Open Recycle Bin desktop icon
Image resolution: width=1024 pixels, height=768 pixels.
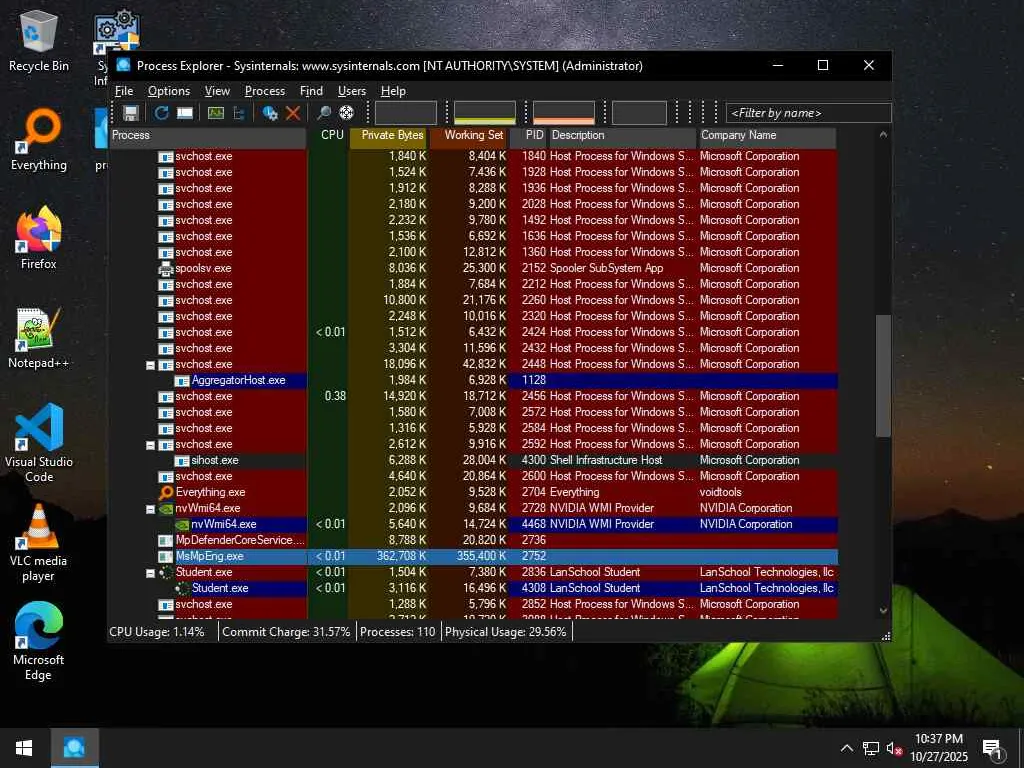[39, 40]
